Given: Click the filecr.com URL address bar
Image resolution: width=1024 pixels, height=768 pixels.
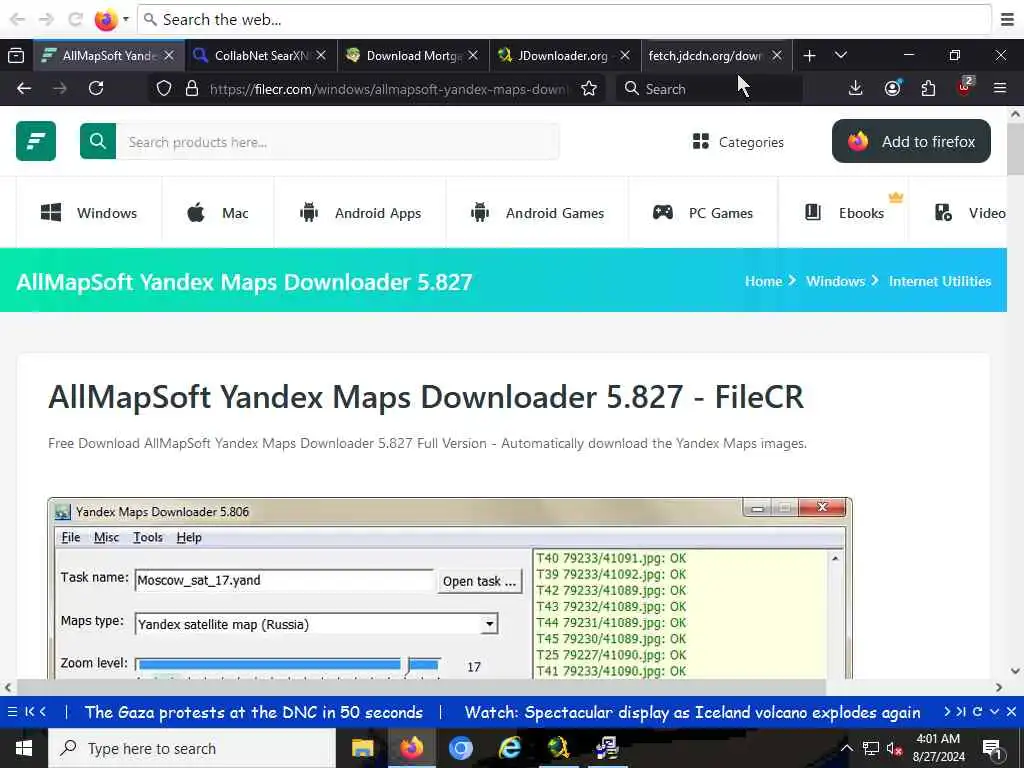Looking at the screenshot, I should [389, 89].
